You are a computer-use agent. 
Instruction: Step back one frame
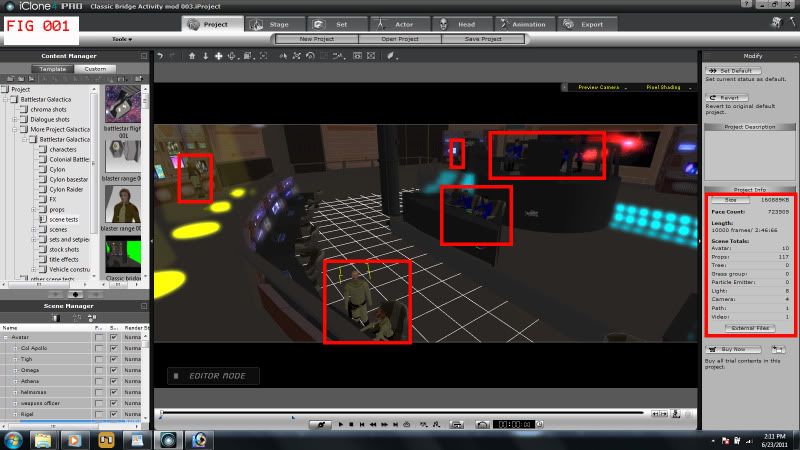coord(373,424)
